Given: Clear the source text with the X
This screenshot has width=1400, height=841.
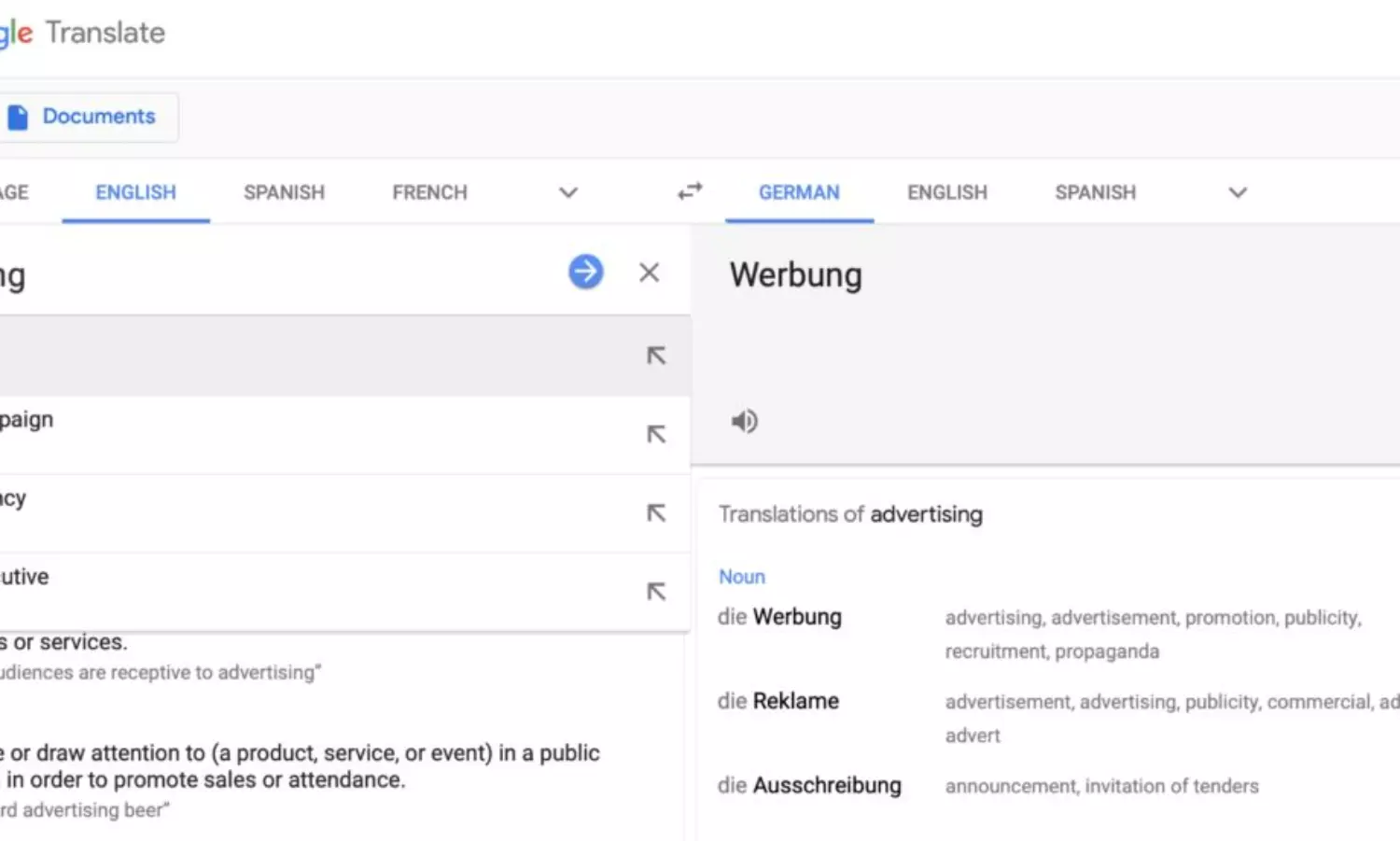Looking at the screenshot, I should (649, 273).
